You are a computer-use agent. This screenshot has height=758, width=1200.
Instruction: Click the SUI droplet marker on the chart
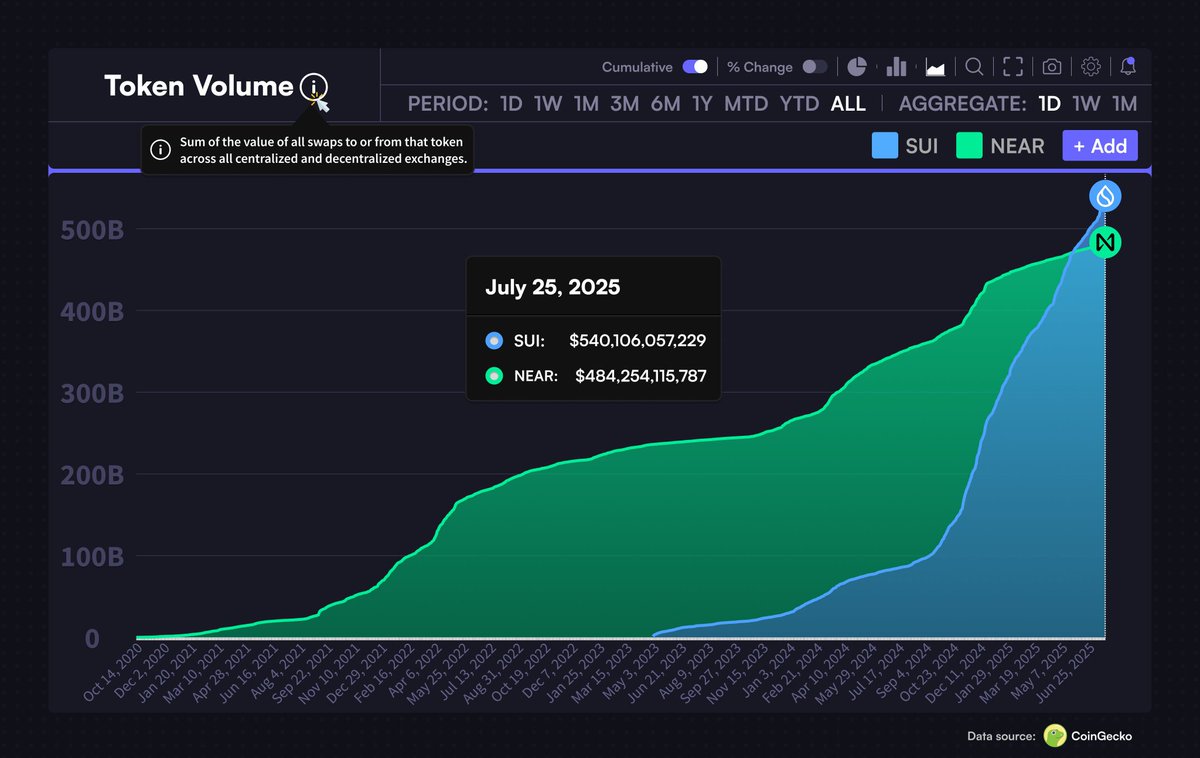tap(1105, 195)
